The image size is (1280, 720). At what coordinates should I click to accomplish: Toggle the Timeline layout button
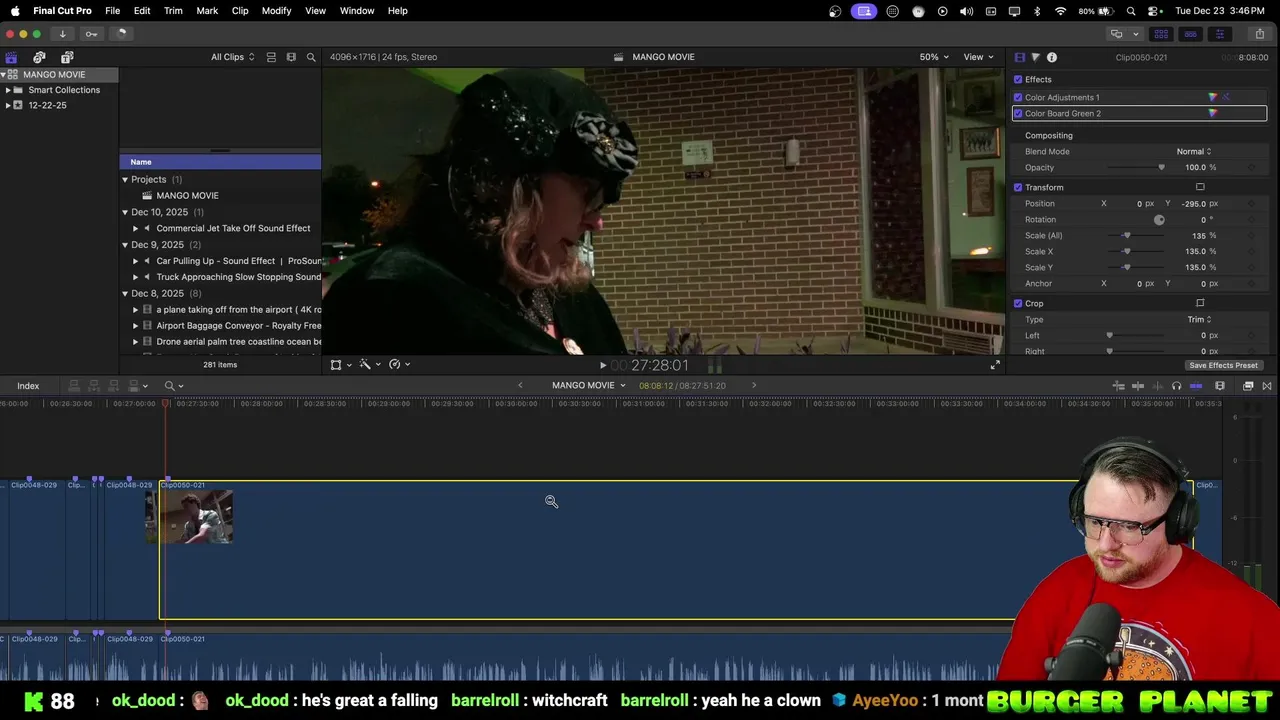(x=1190, y=34)
